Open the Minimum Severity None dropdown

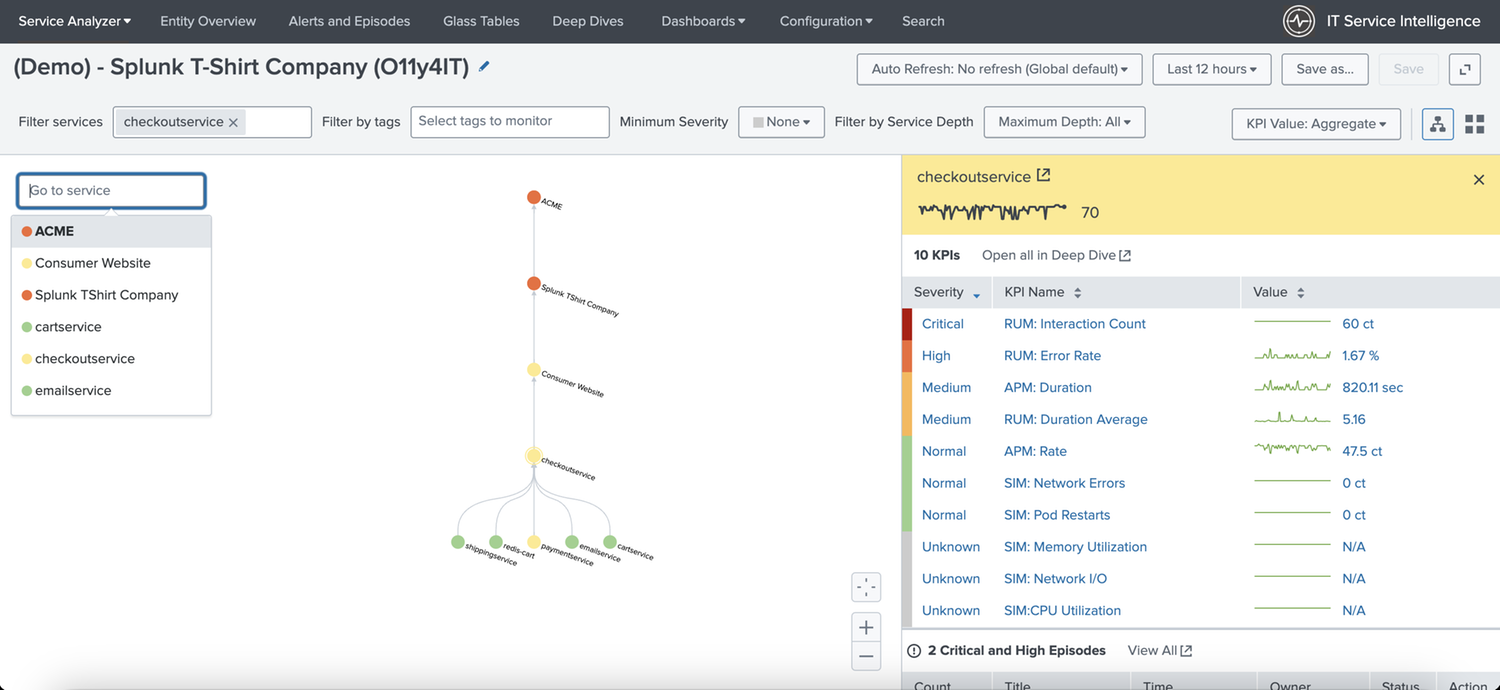pyautogui.click(x=781, y=122)
